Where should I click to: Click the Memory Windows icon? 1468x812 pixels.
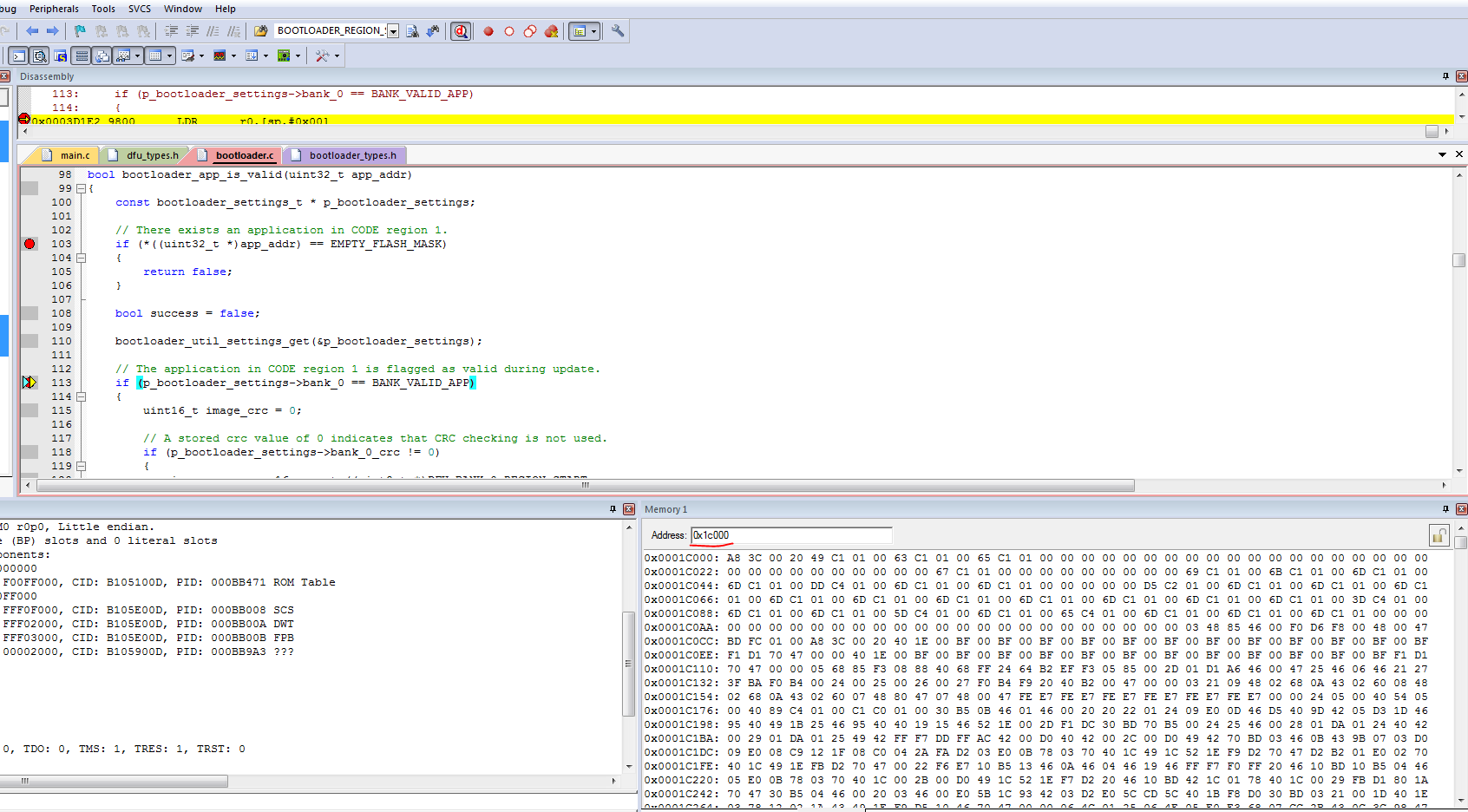pyautogui.click(x=155, y=56)
